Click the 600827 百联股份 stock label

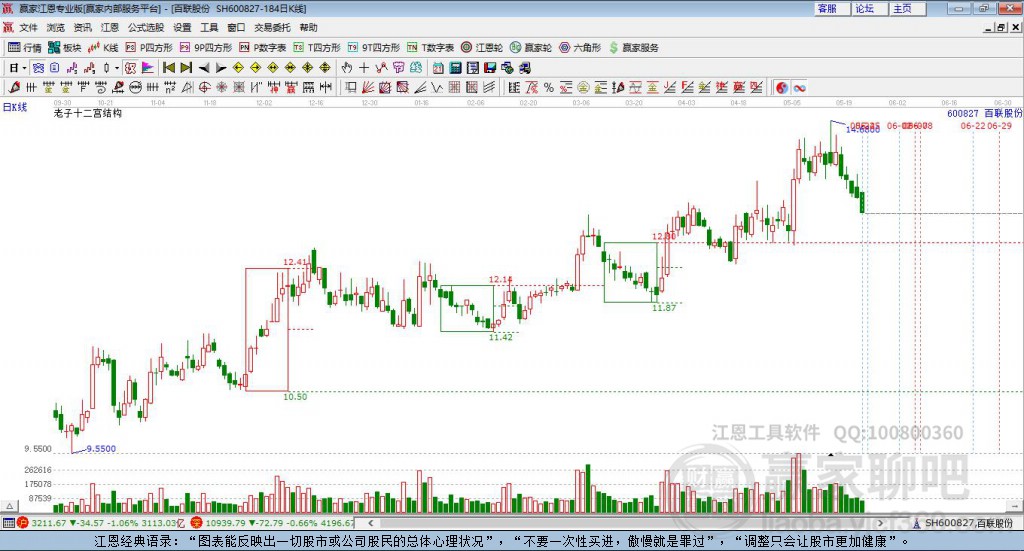pyautogui.click(x=984, y=113)
